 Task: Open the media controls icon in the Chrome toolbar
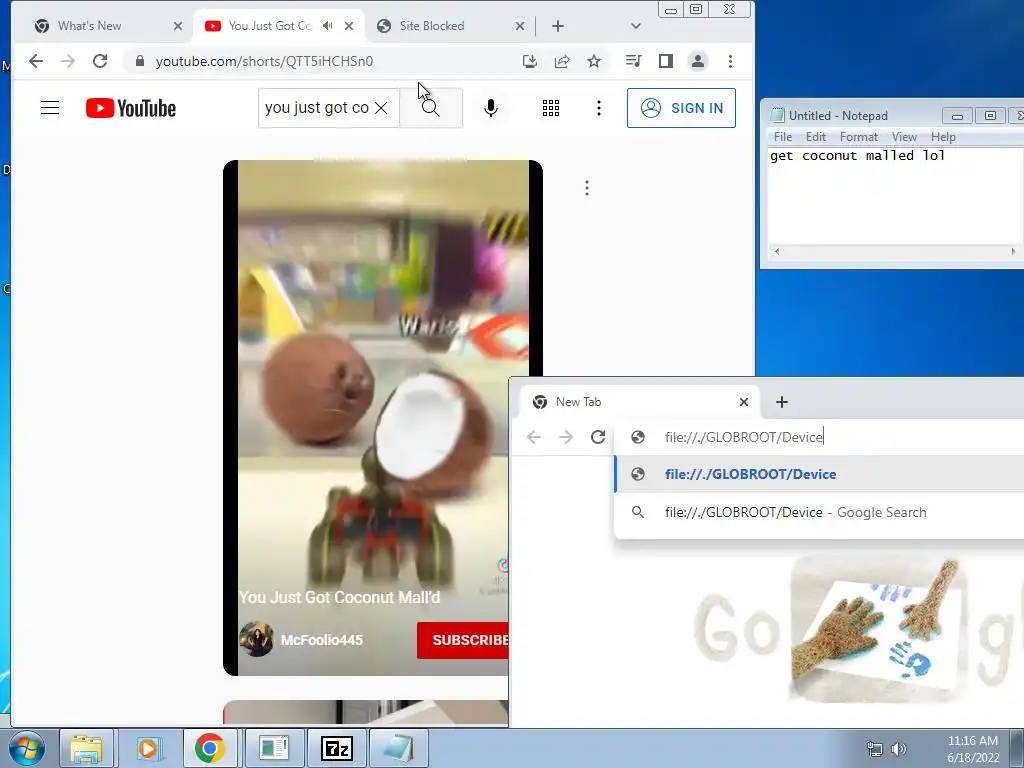633,61
